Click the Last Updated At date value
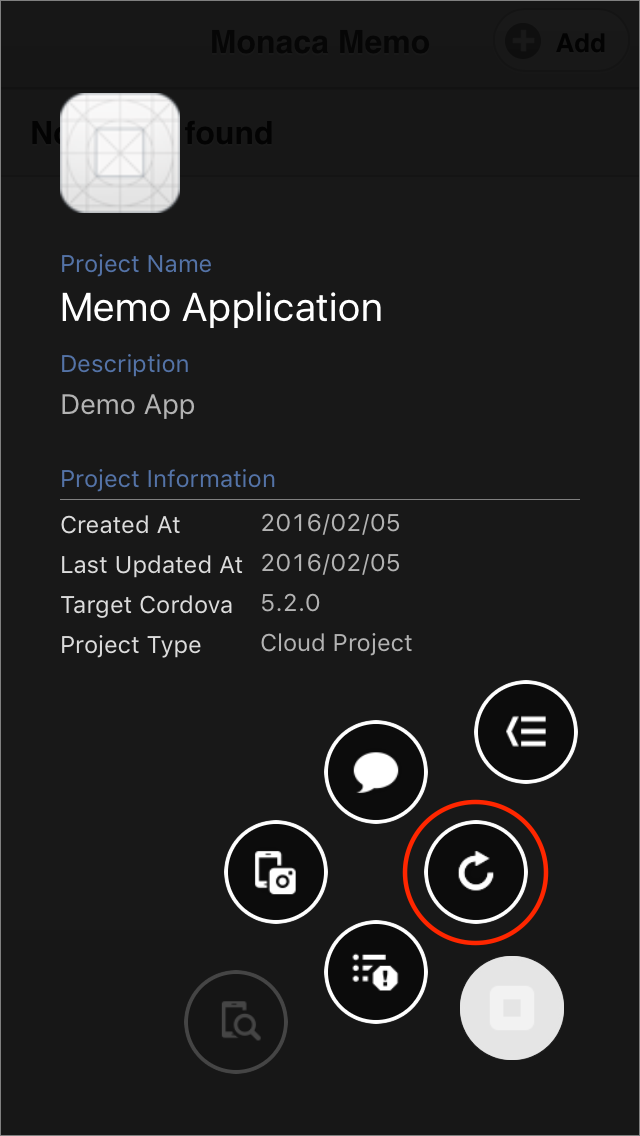The width and height of the screenshot is (640, 1136). (330, 563)
